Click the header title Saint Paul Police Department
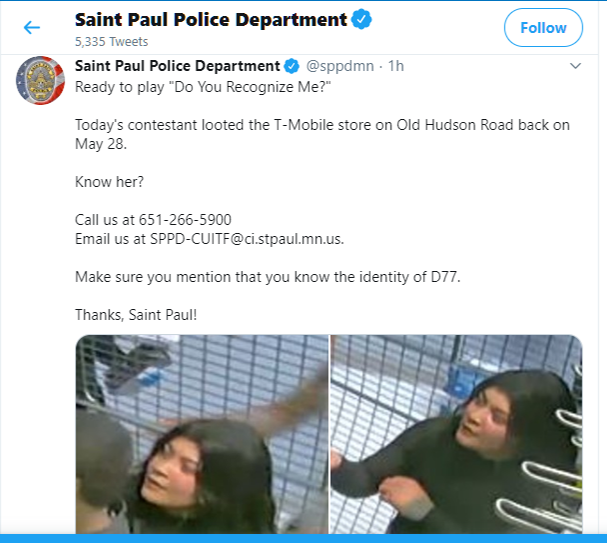This screenshot has height=543, width=607. (211, 19)
